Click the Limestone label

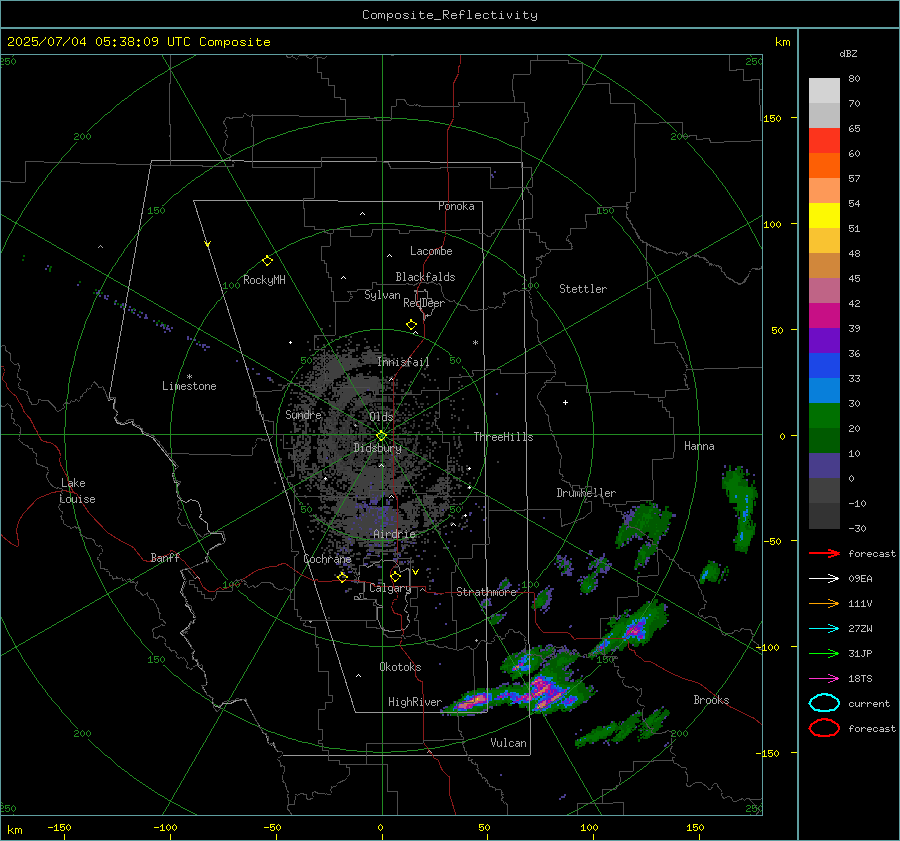tap(189, 386)
